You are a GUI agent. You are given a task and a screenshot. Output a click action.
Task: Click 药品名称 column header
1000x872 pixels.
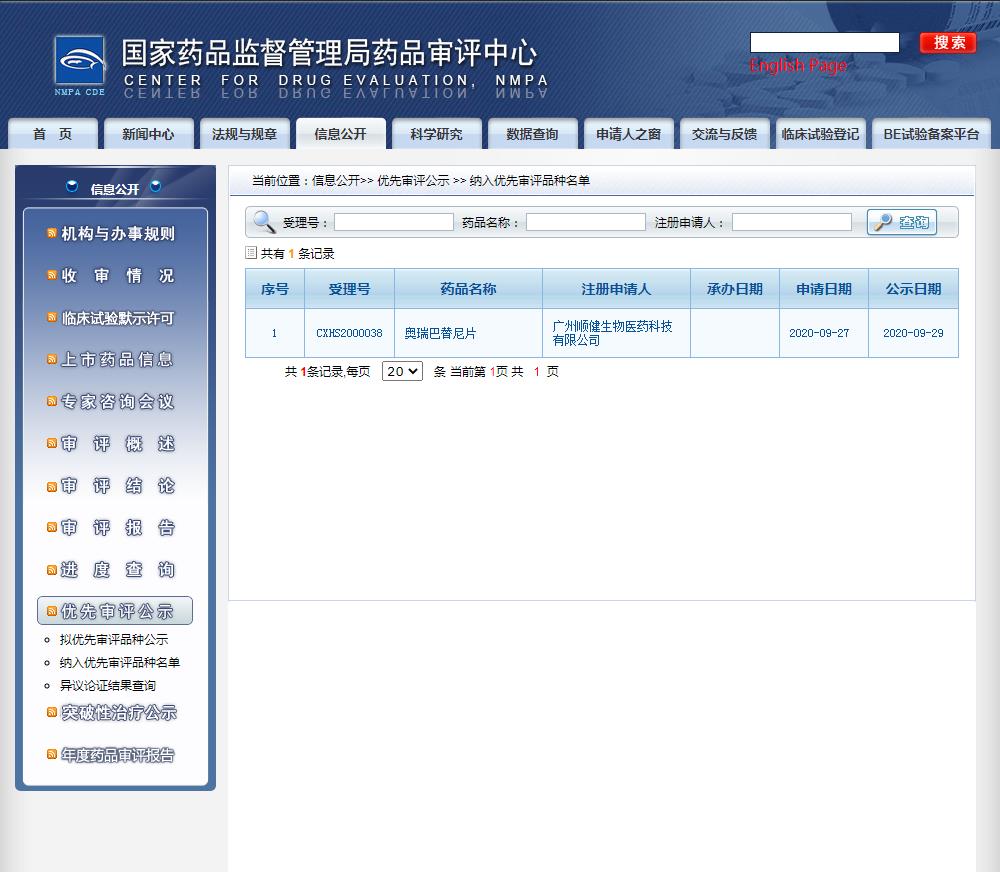coord(468,289)
